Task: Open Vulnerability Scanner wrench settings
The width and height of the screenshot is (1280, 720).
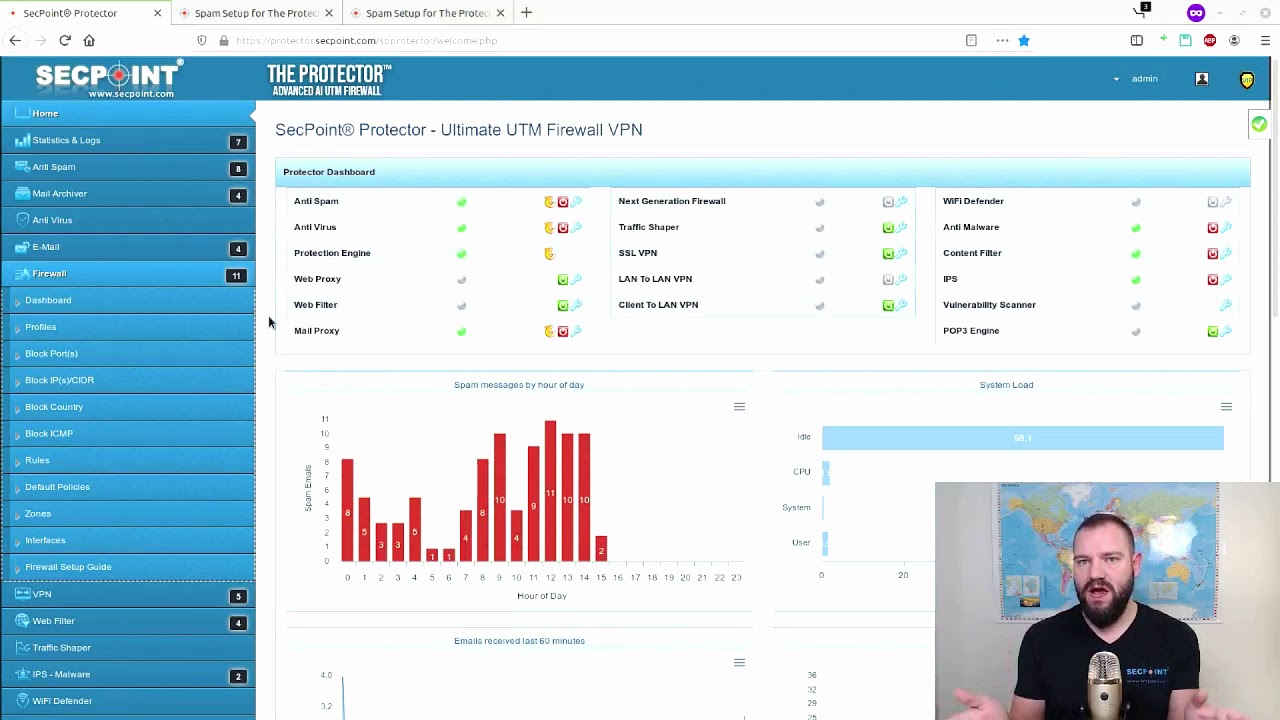Action: tap(1226, 306)
